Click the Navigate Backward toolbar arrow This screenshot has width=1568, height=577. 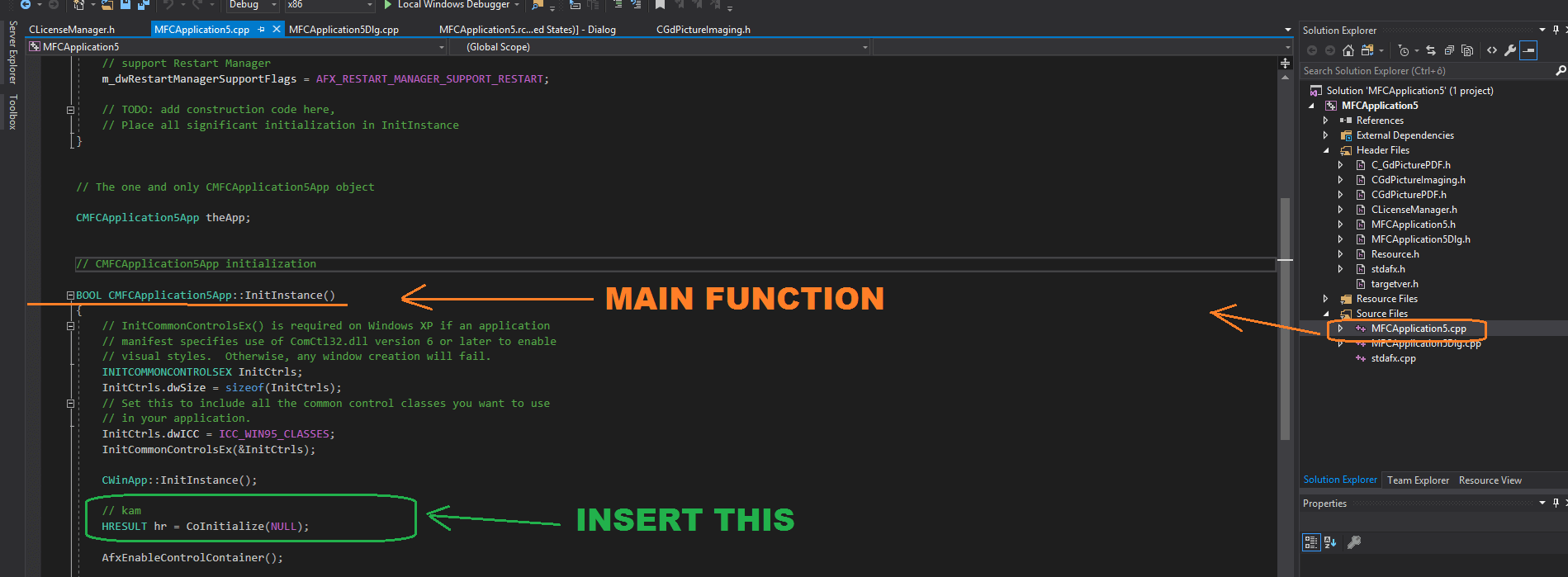click(x=26, y=4)
